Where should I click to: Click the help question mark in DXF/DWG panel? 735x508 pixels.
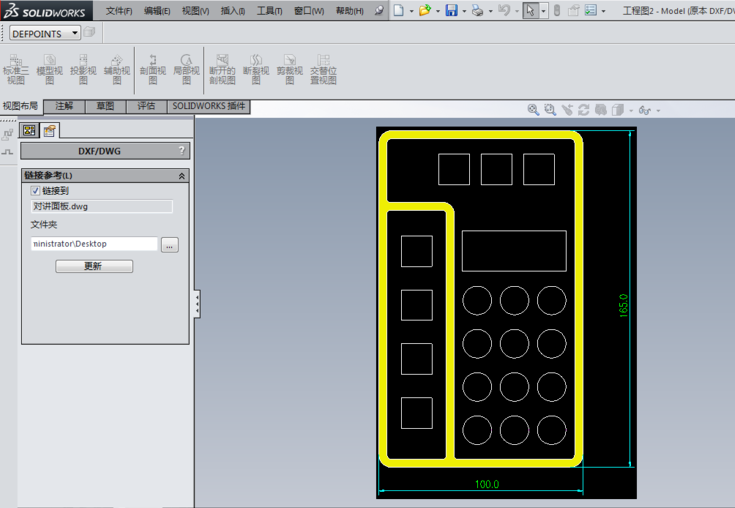tap(181, 151)
